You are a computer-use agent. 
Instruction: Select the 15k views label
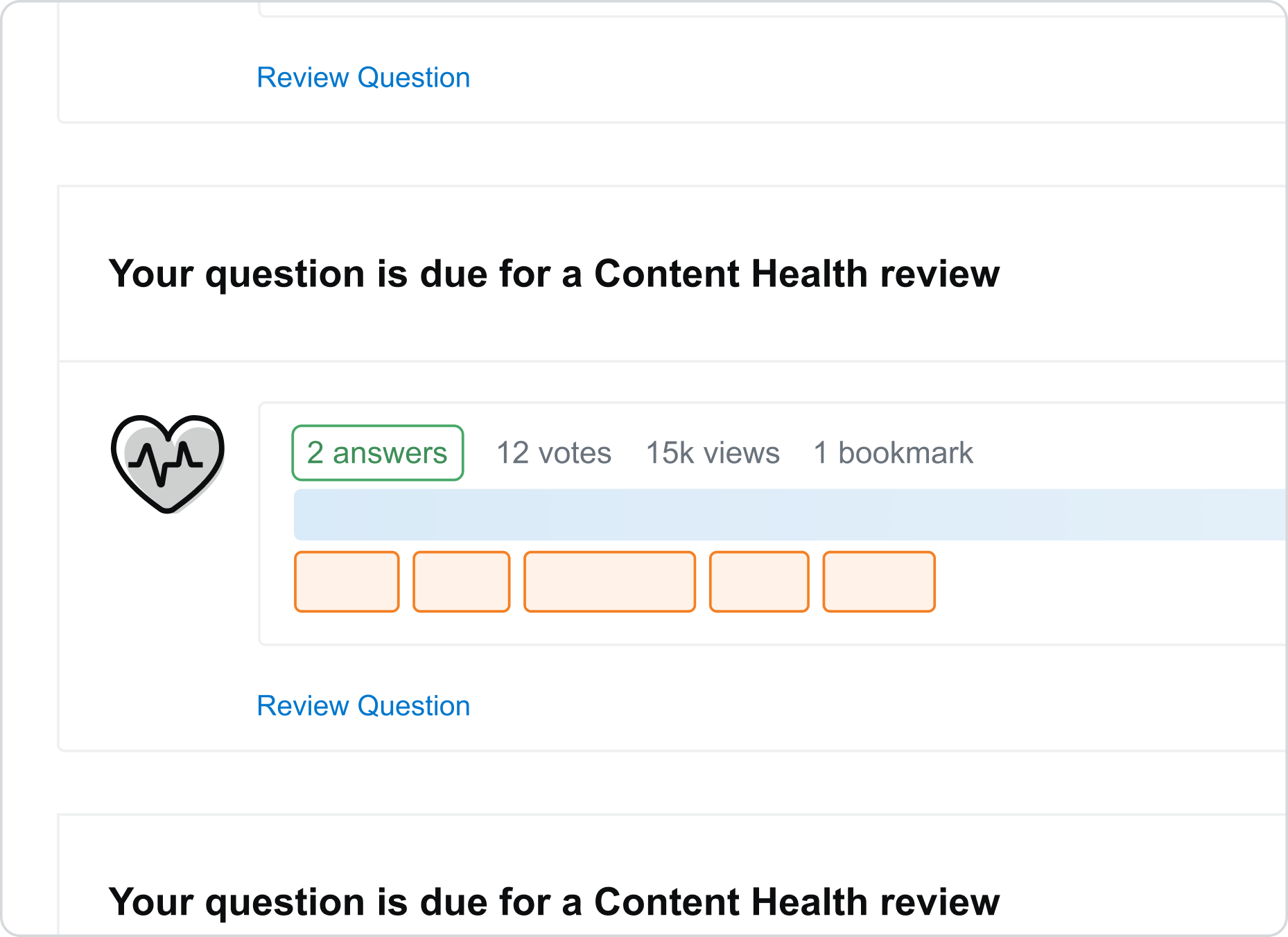pyautogui.click(x=713, y=453)
